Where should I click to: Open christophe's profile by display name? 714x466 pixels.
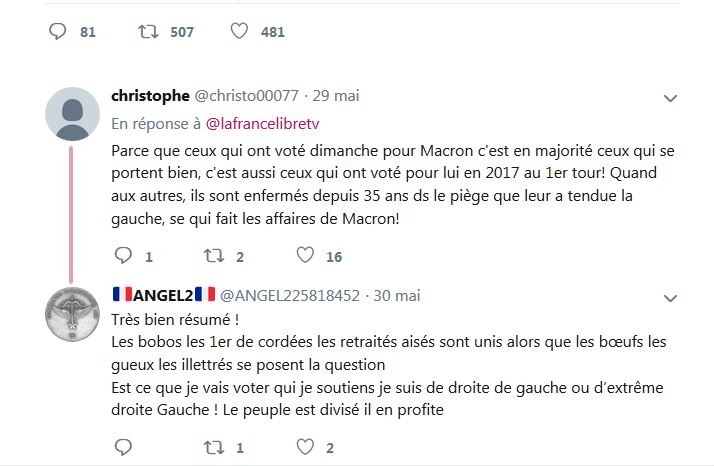(150, 96)
